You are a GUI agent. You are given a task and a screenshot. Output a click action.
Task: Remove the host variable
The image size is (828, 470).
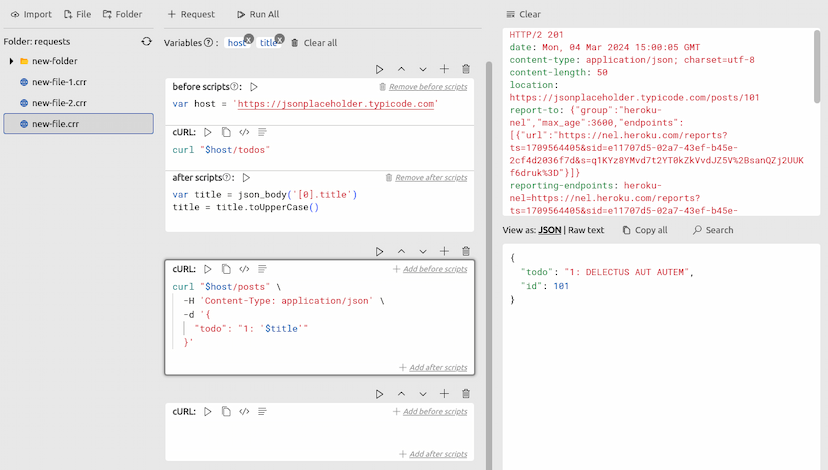pyautogui.click(x=249, y=39)
